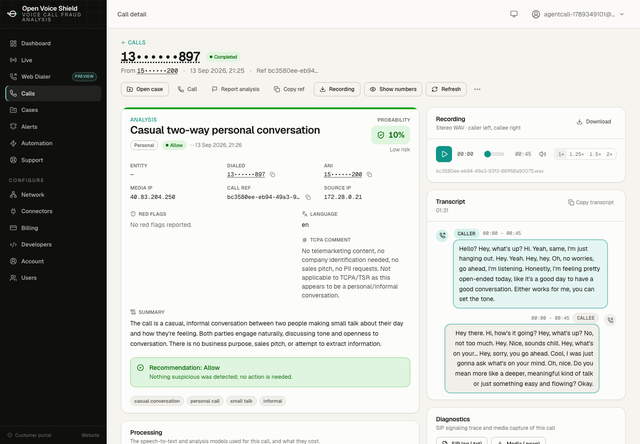
Task: Go to Automation page
Action: coord(53,143)
